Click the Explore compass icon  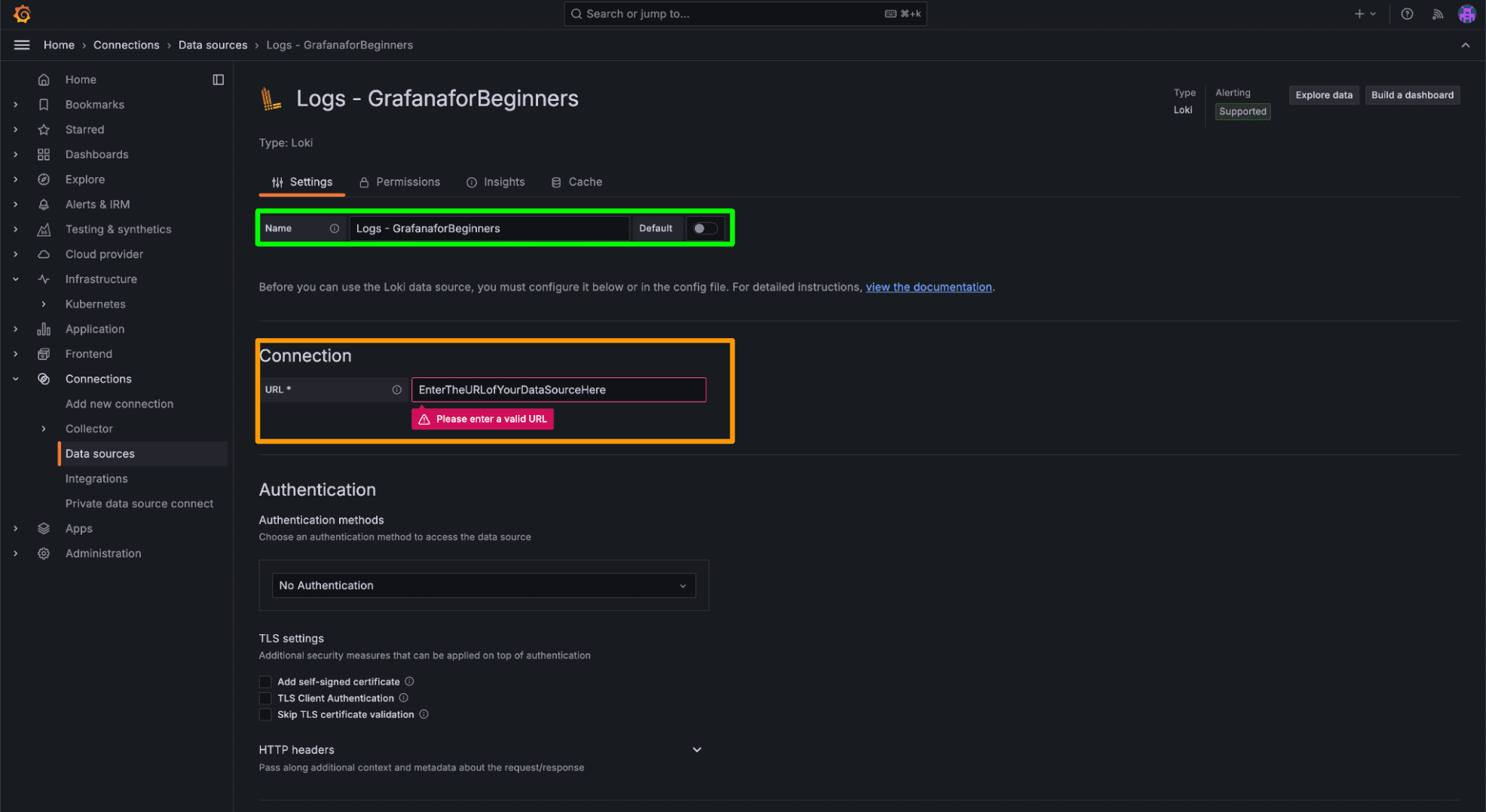pos(44,179)
